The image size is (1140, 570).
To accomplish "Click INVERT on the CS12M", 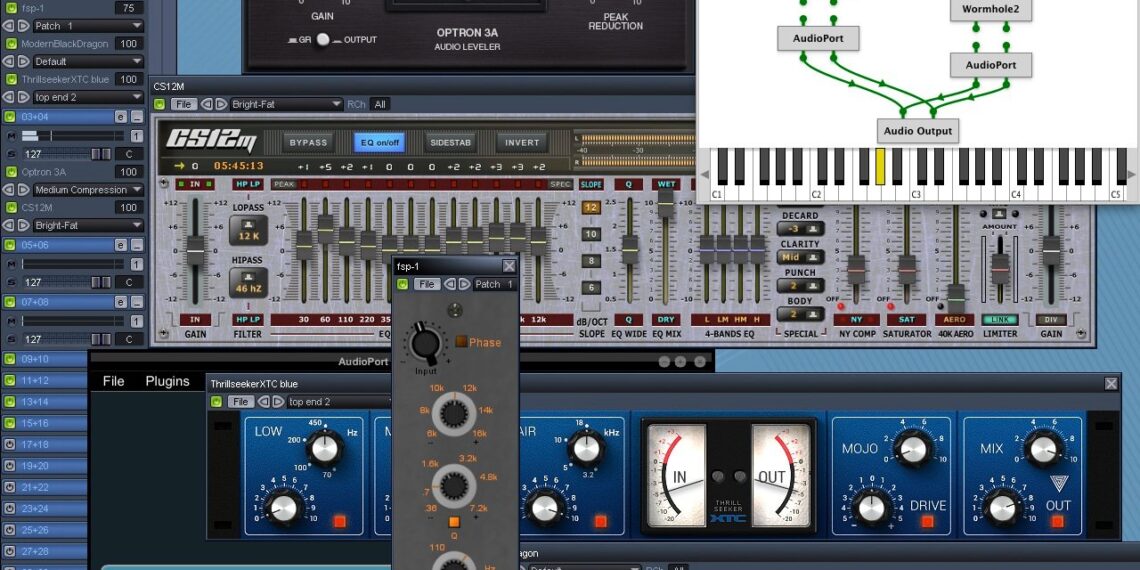I will point(522,142).
